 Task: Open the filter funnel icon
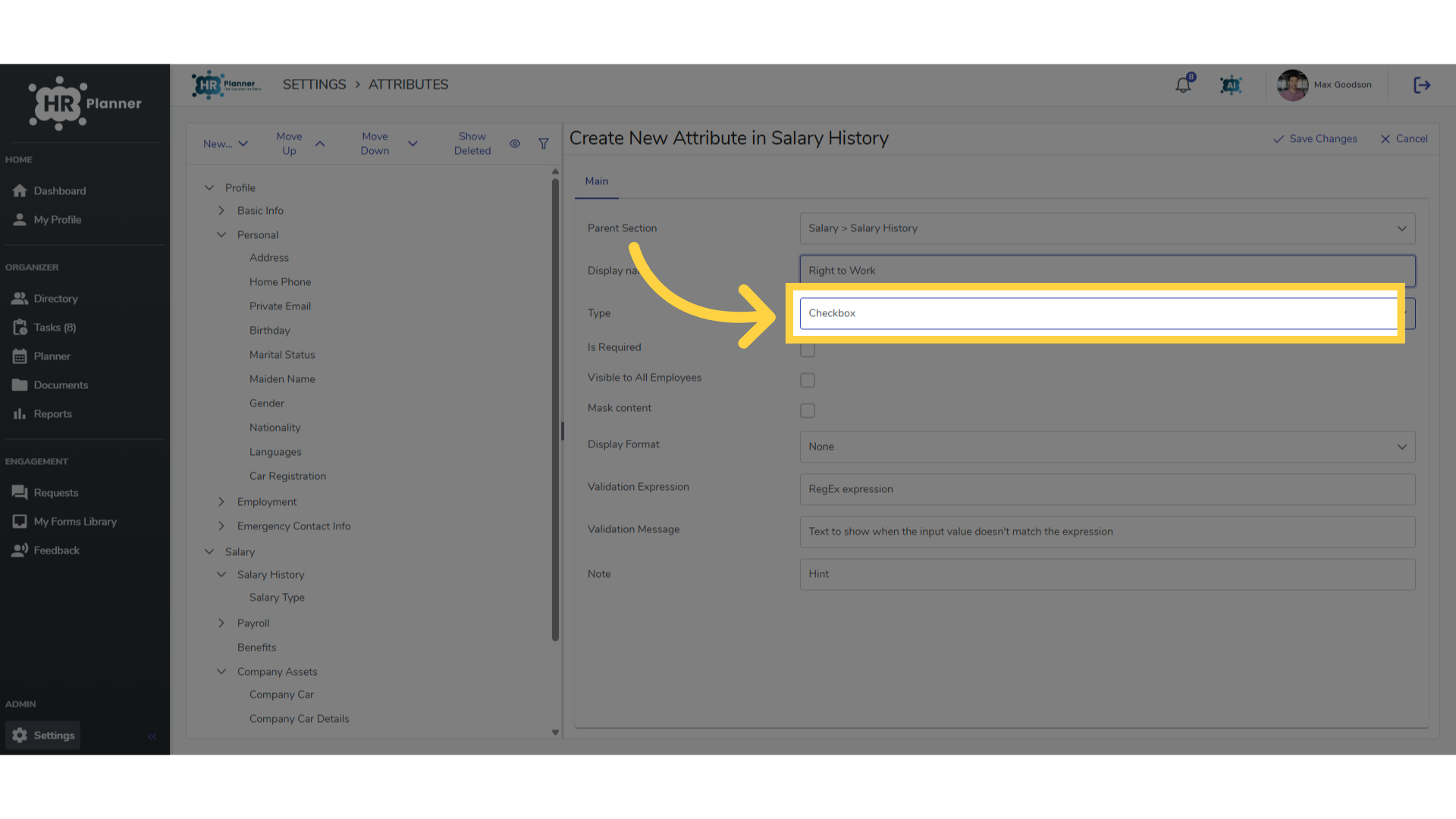click(x=544, y=143)
